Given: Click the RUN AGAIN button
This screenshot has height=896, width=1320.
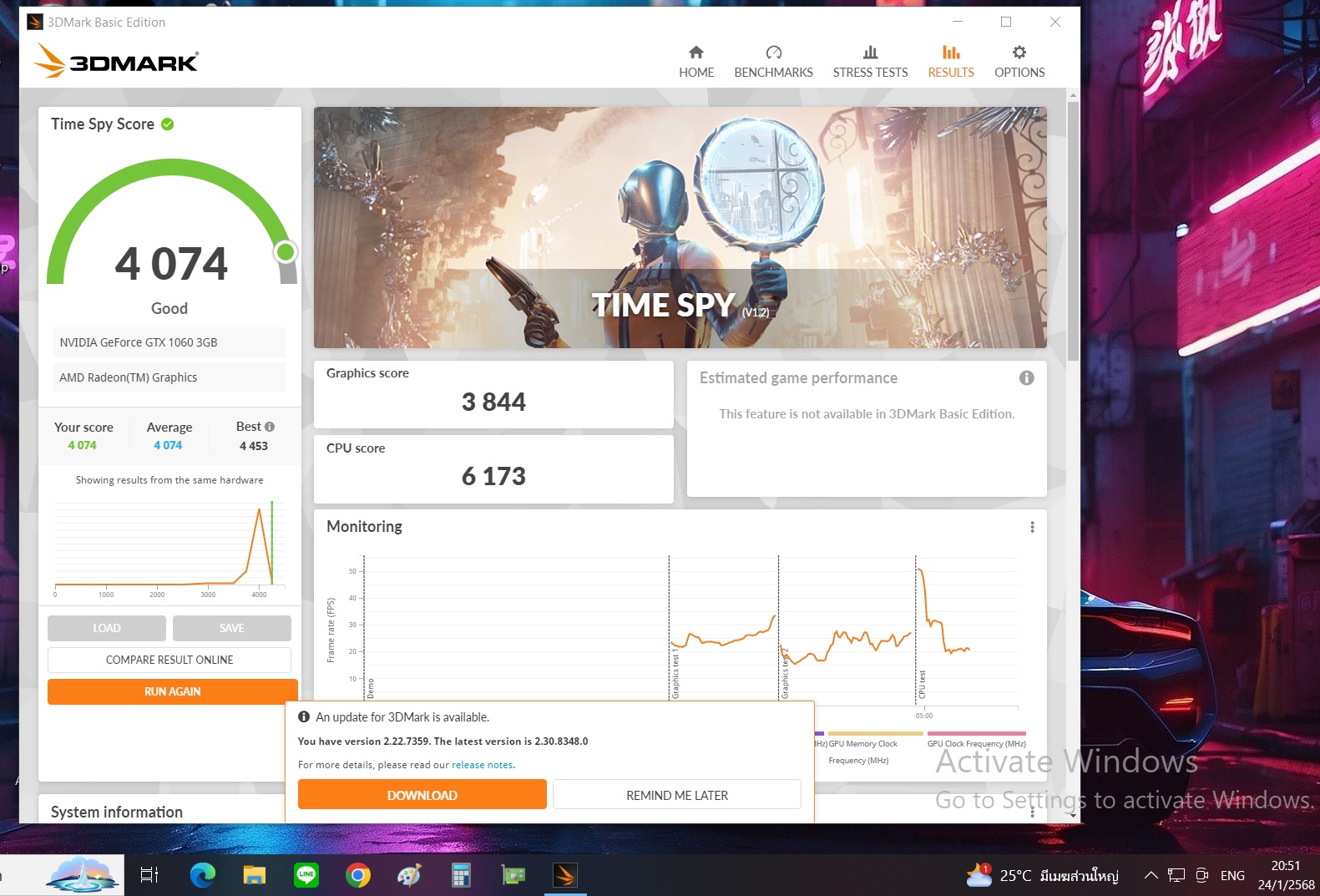Looking at the screenshot, I should [x=172, y=691].
